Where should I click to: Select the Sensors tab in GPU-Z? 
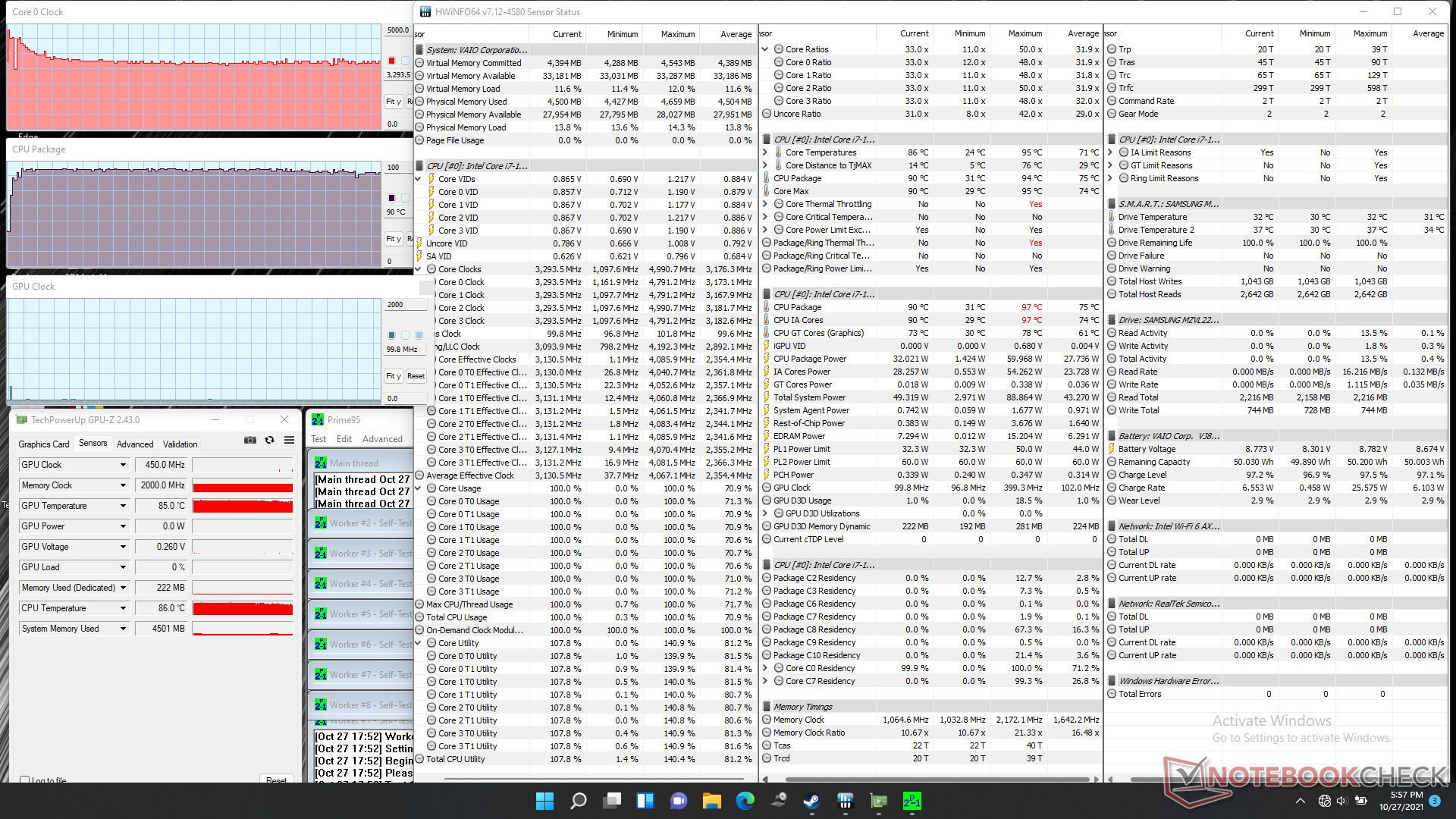click(93, 443)
